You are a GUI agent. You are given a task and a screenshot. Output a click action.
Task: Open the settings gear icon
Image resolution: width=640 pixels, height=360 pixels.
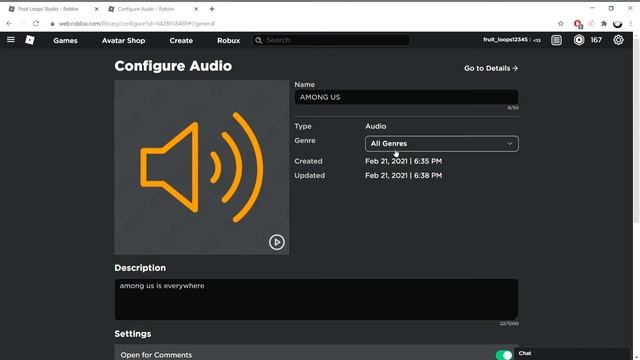click(x=618, y=40)
